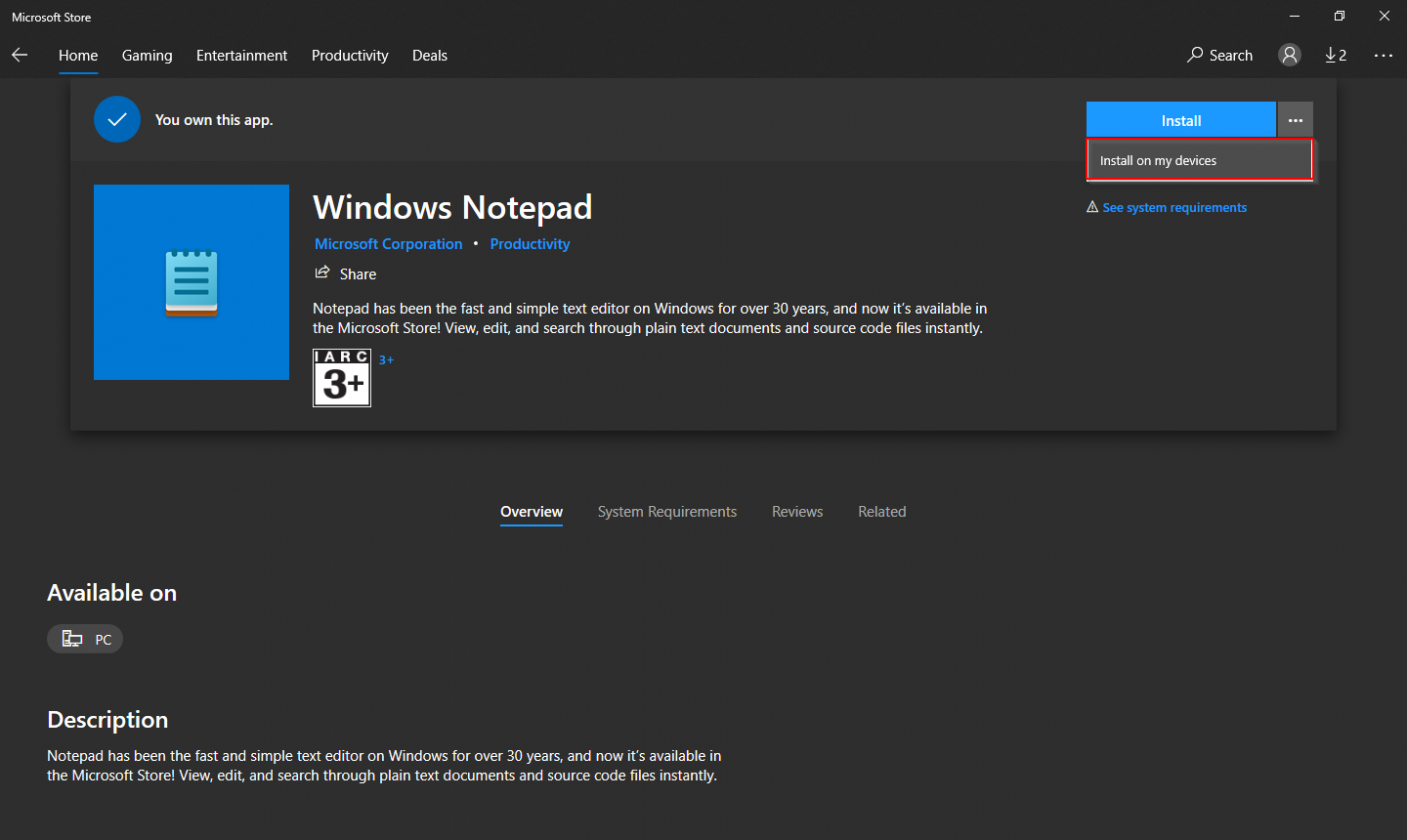The width and height of the screenshot is (1407, 840).
Task: Open the Reviews tab
Action: (x=796, y=511)
